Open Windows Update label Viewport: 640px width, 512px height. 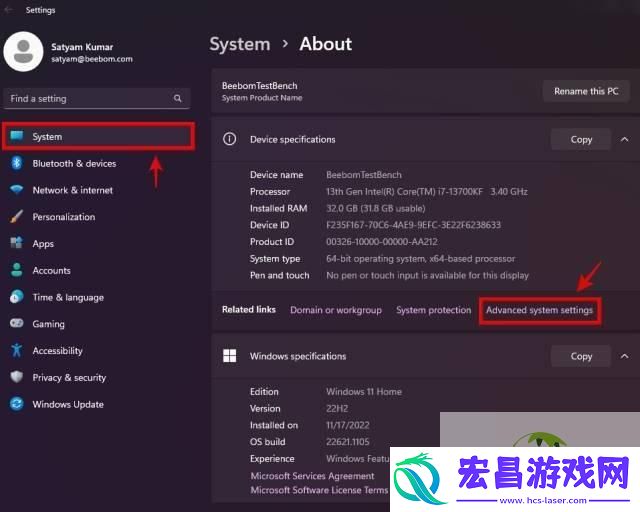[x=68, y=405]
